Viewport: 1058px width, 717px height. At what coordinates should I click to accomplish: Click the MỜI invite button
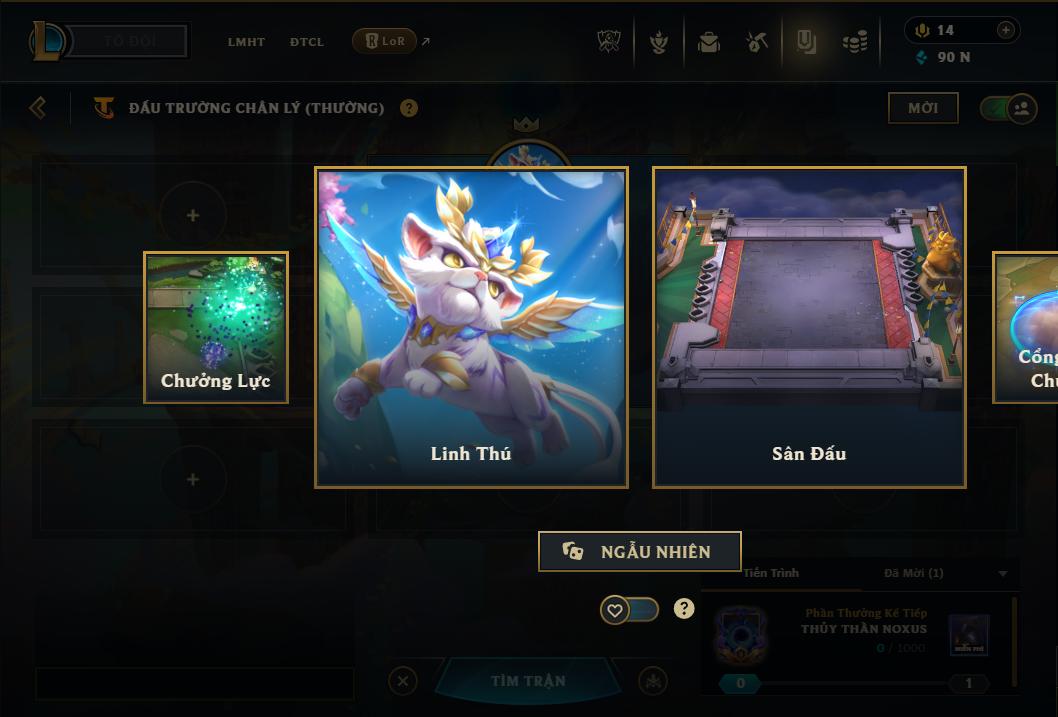click(x=923, y=108)
